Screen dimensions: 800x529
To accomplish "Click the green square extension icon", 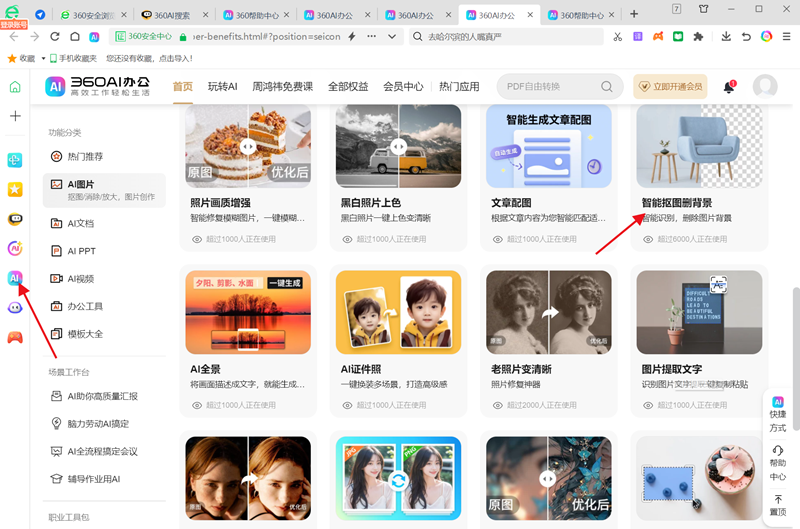I will coord(678,36).
